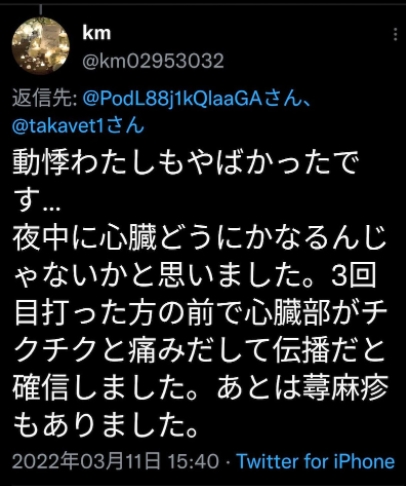The height and width of the screenshot is (486, 406).
Task: Click the line starting クチクと痛みだして
Action: pos(199,351)
